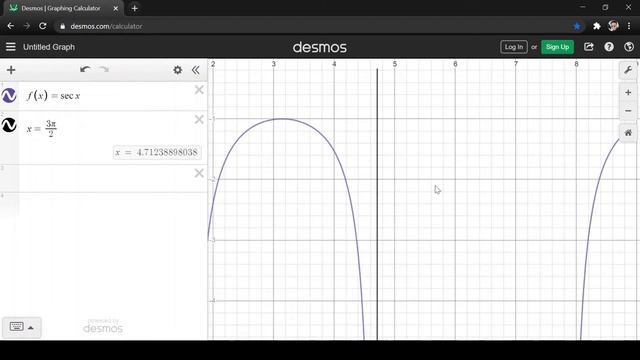Redo the last expression change

coord(104,69)
